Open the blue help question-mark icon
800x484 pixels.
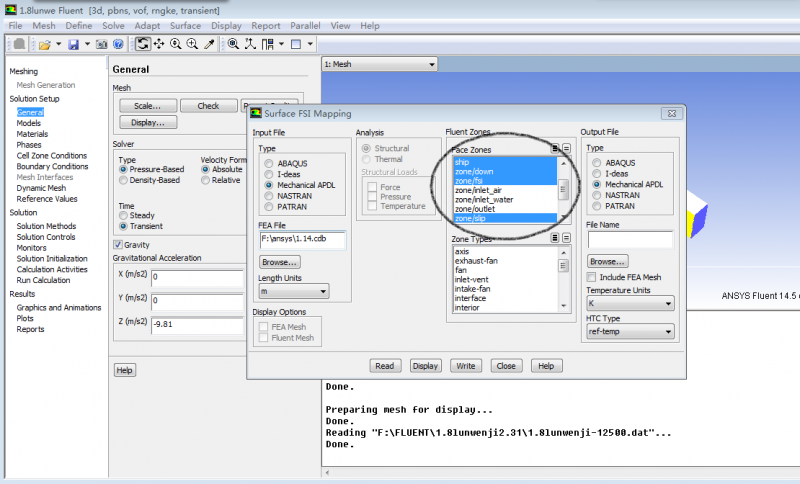(x=118, y=44)
